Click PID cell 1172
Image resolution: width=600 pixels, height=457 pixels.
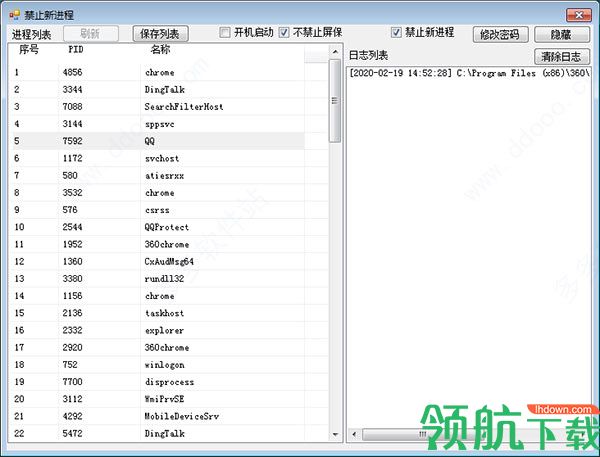click(72, 158)
